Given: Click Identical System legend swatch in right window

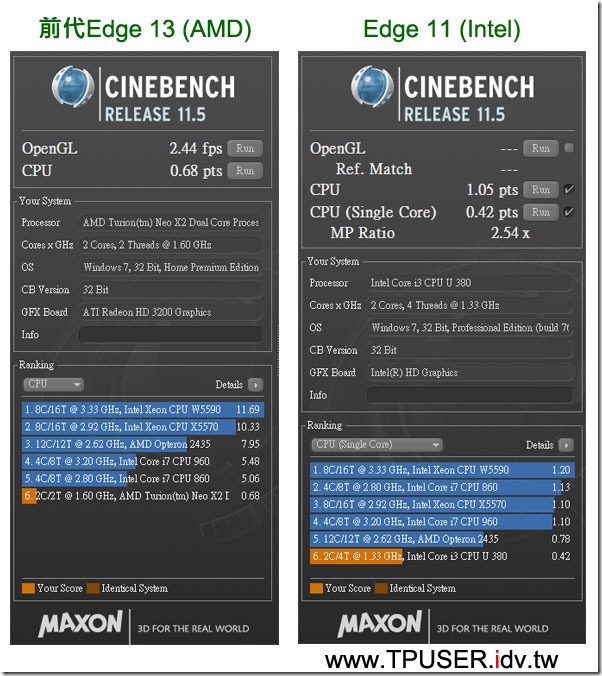Looking at the screenshot, I should [381, 588].
